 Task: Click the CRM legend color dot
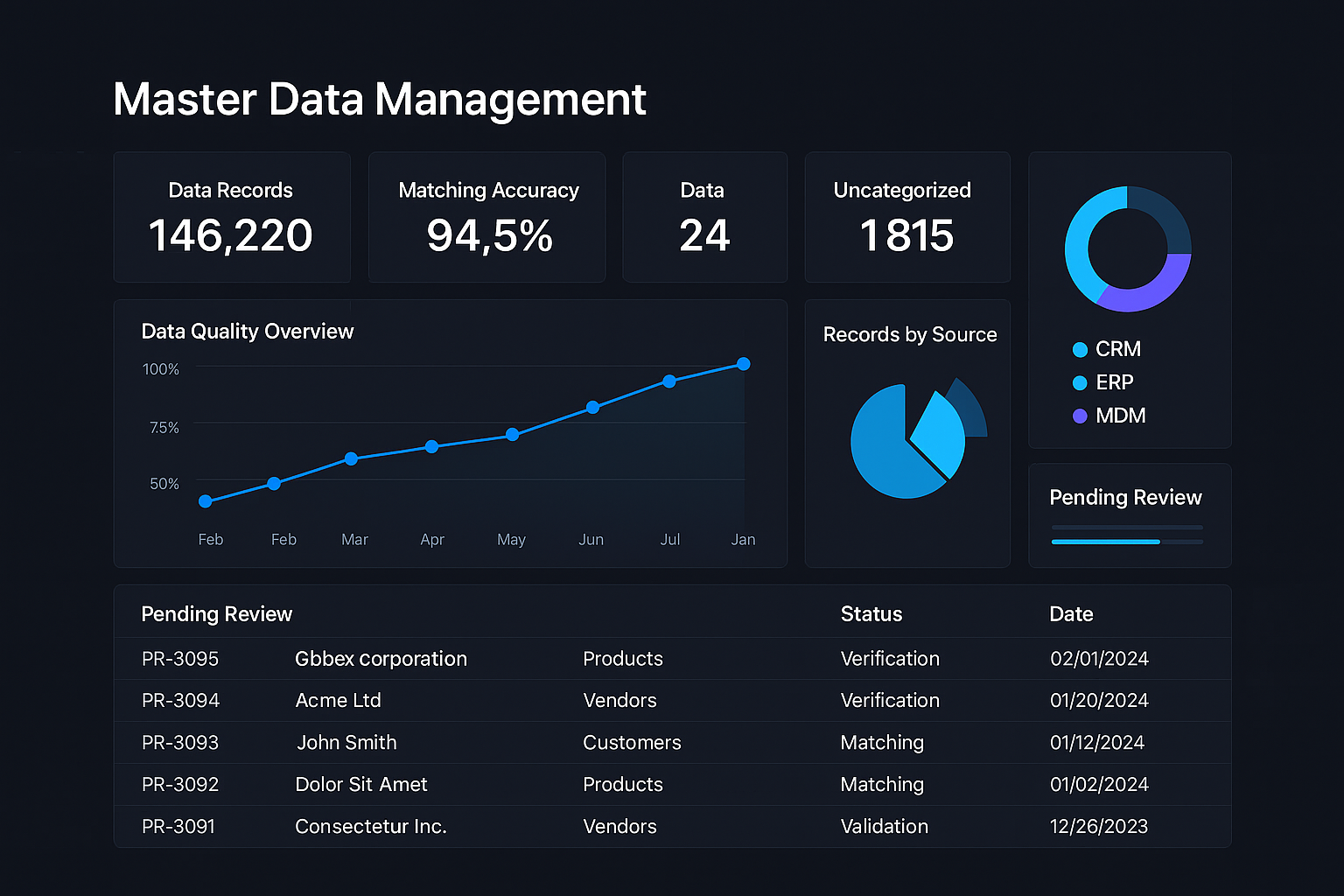tap(1080, 349)
